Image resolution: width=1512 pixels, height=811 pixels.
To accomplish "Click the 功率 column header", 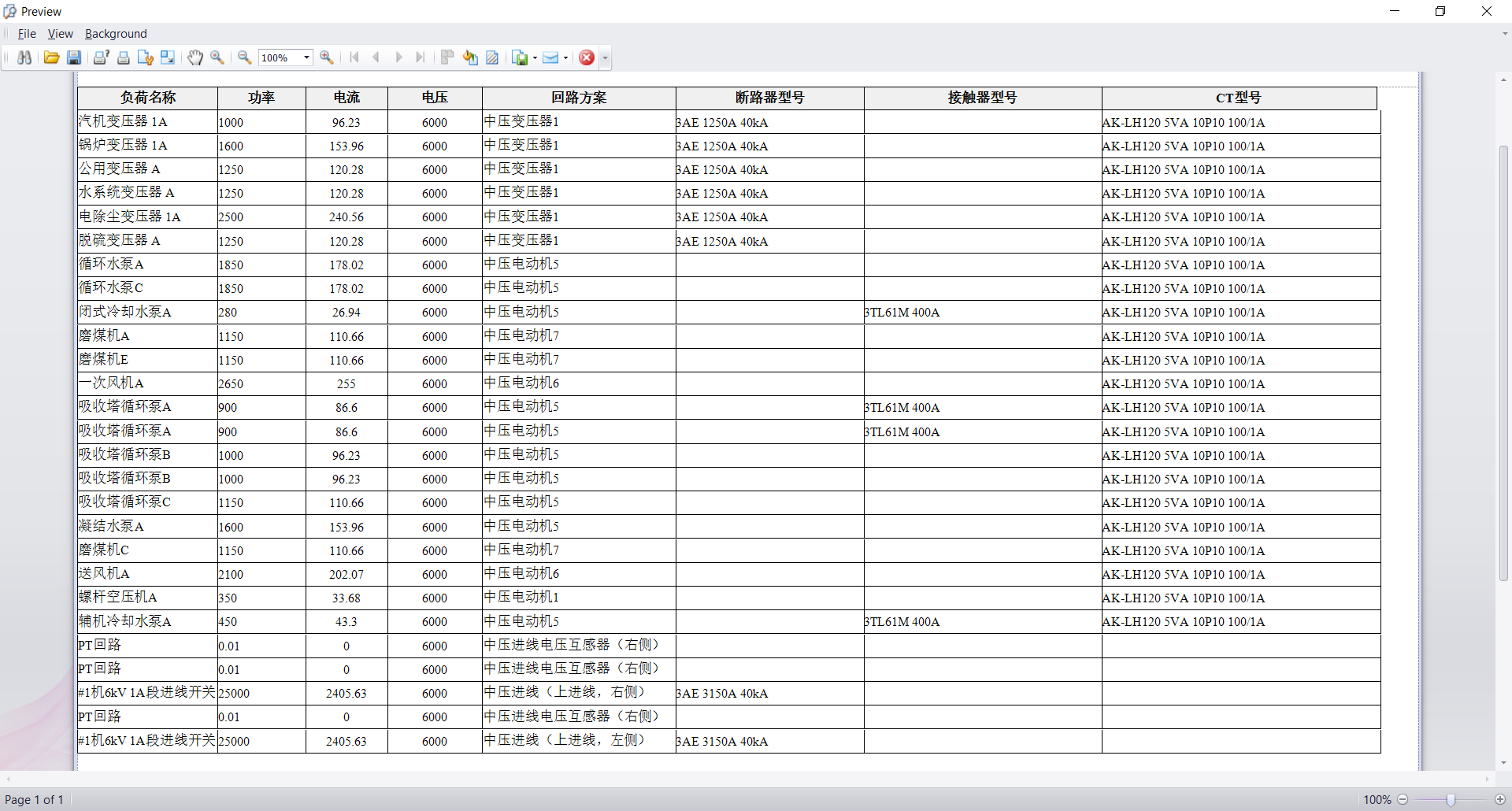I will click(x=261, y=98).
